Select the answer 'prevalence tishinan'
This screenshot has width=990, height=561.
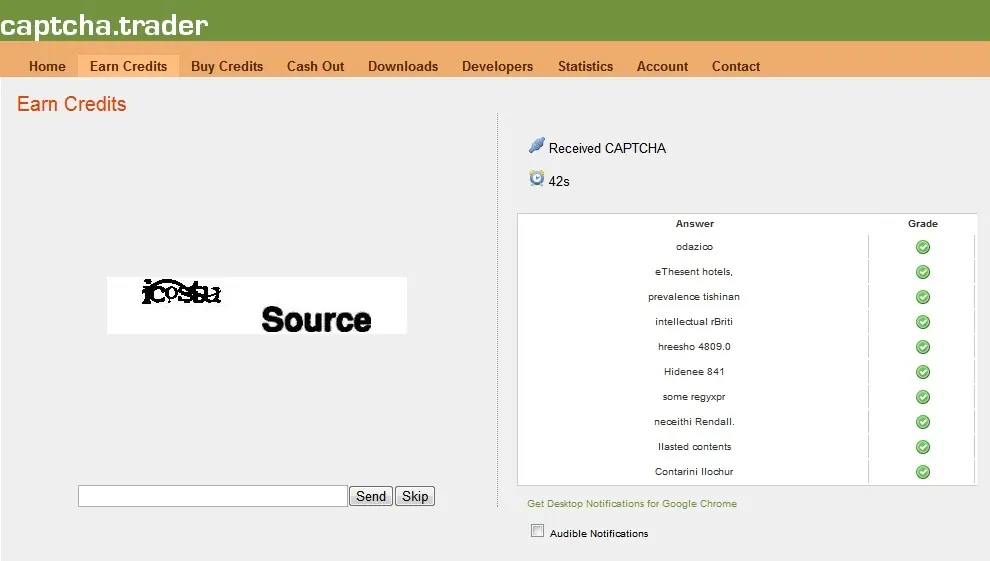pos(694,297)
